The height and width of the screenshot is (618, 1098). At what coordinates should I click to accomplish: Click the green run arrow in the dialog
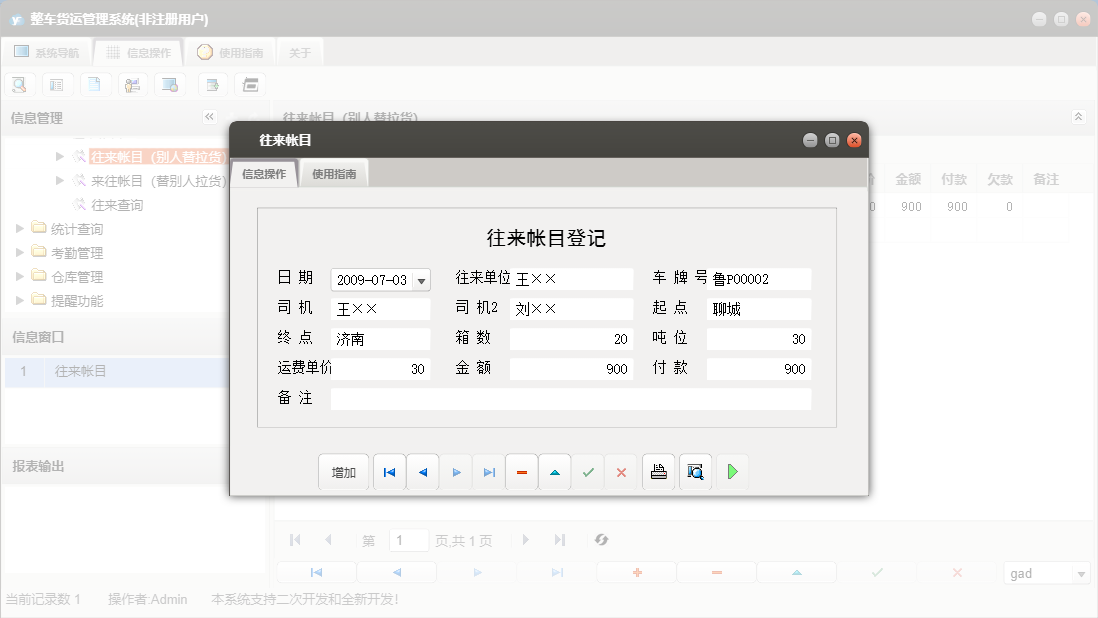click(732, 471)
